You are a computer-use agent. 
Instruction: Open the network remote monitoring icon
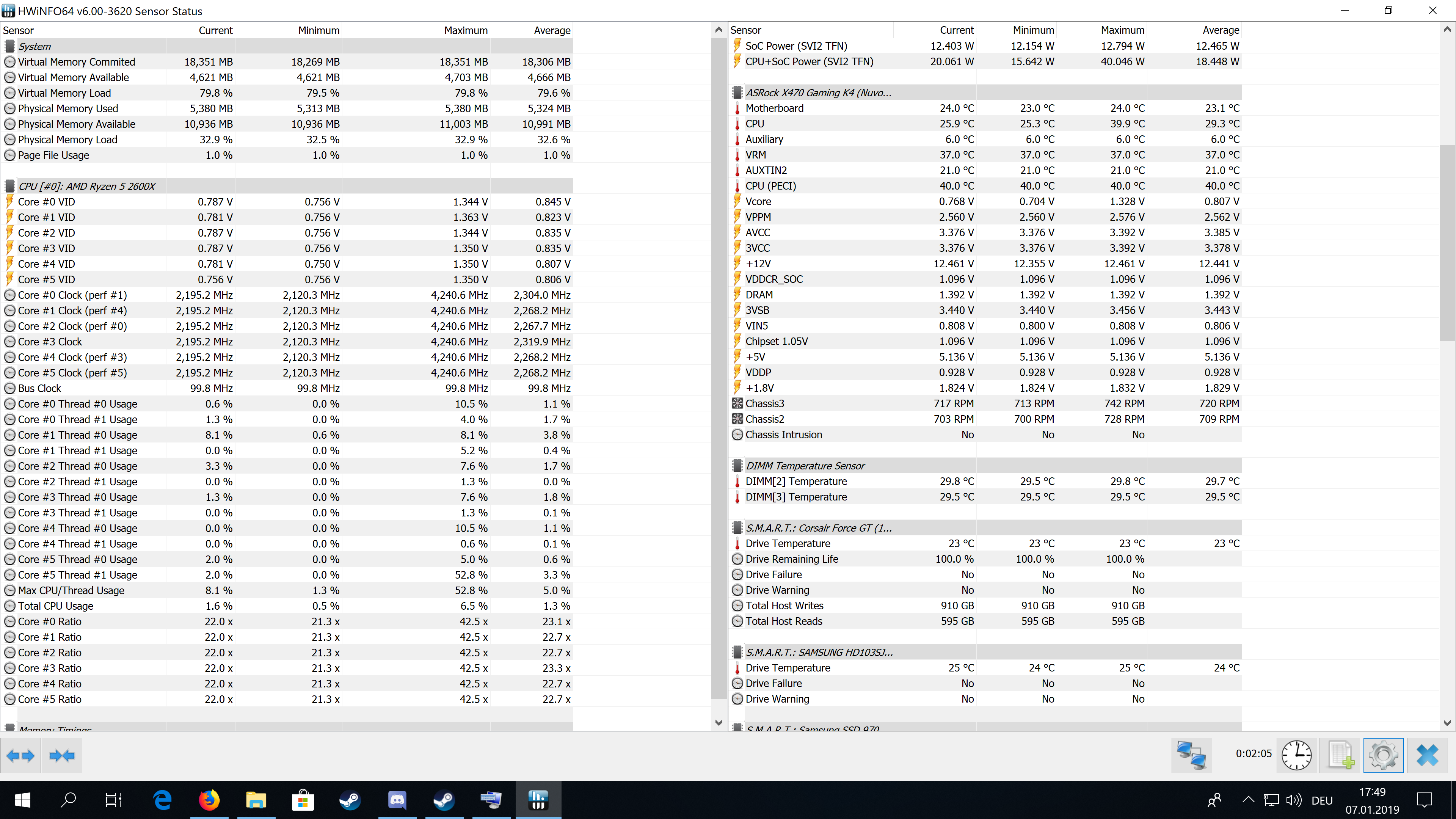[x=1191, y=755]
